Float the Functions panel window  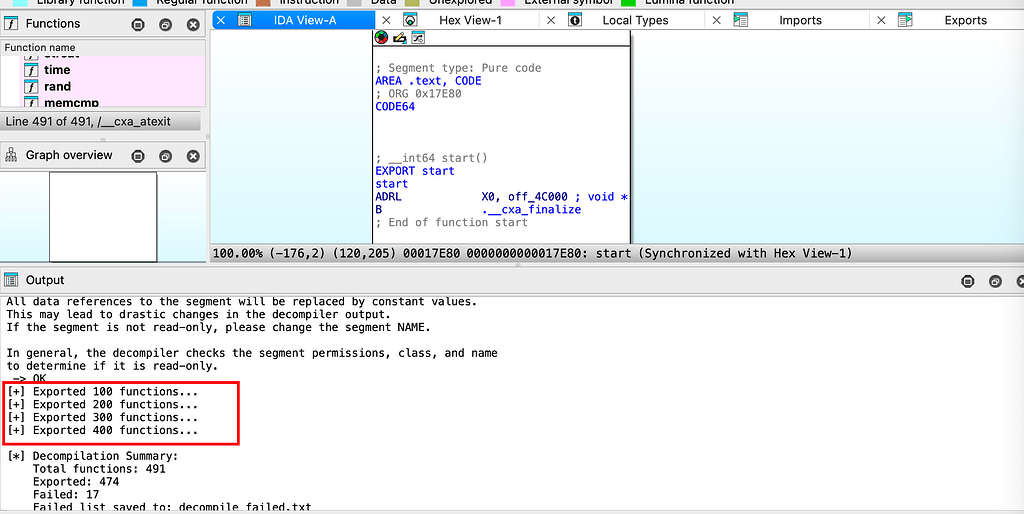[165, 25]
